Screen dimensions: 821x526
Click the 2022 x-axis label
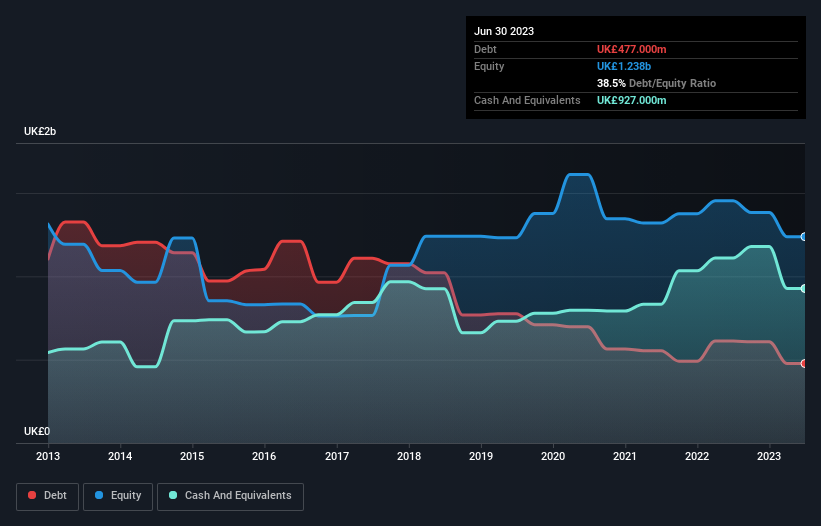(x=697, y=456)
